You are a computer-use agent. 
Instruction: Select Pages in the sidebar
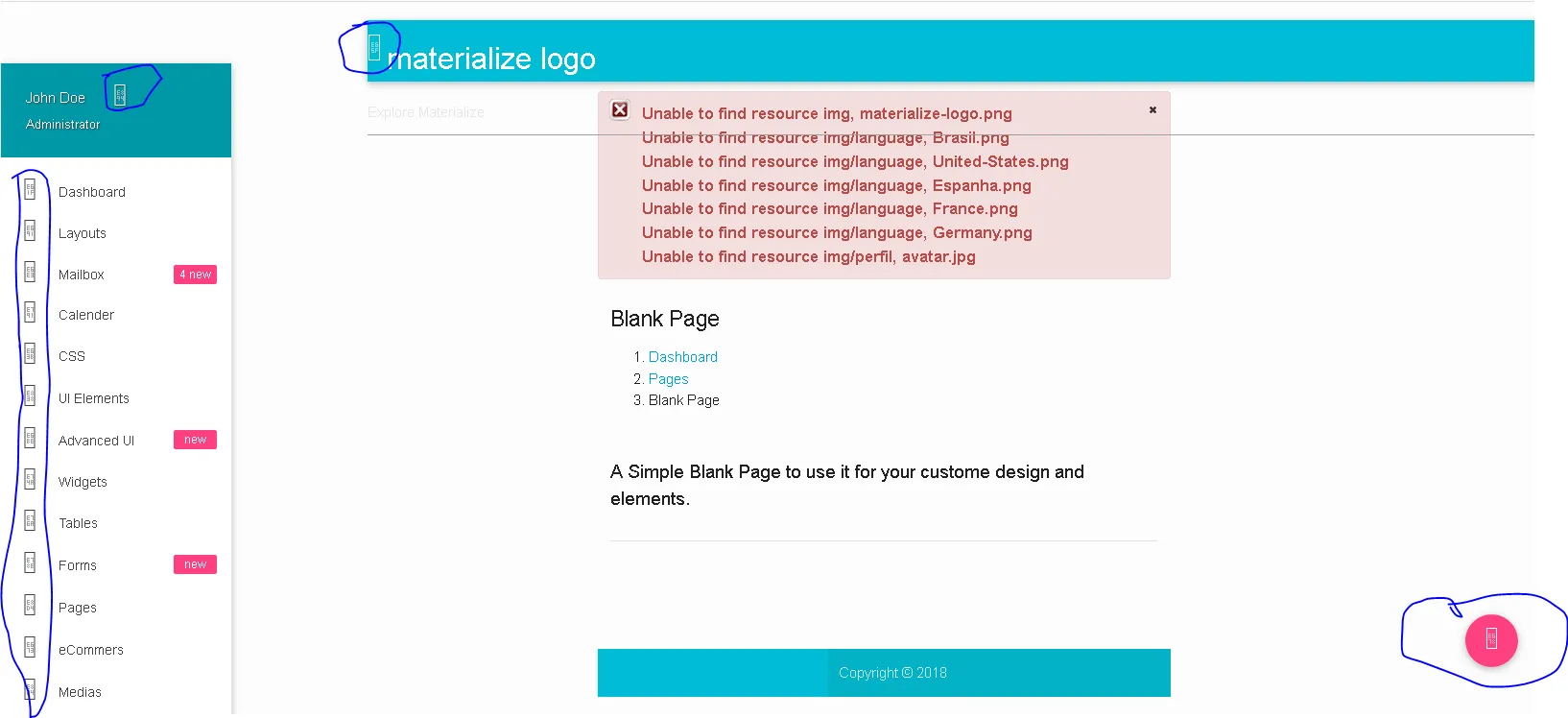(78, 608)
